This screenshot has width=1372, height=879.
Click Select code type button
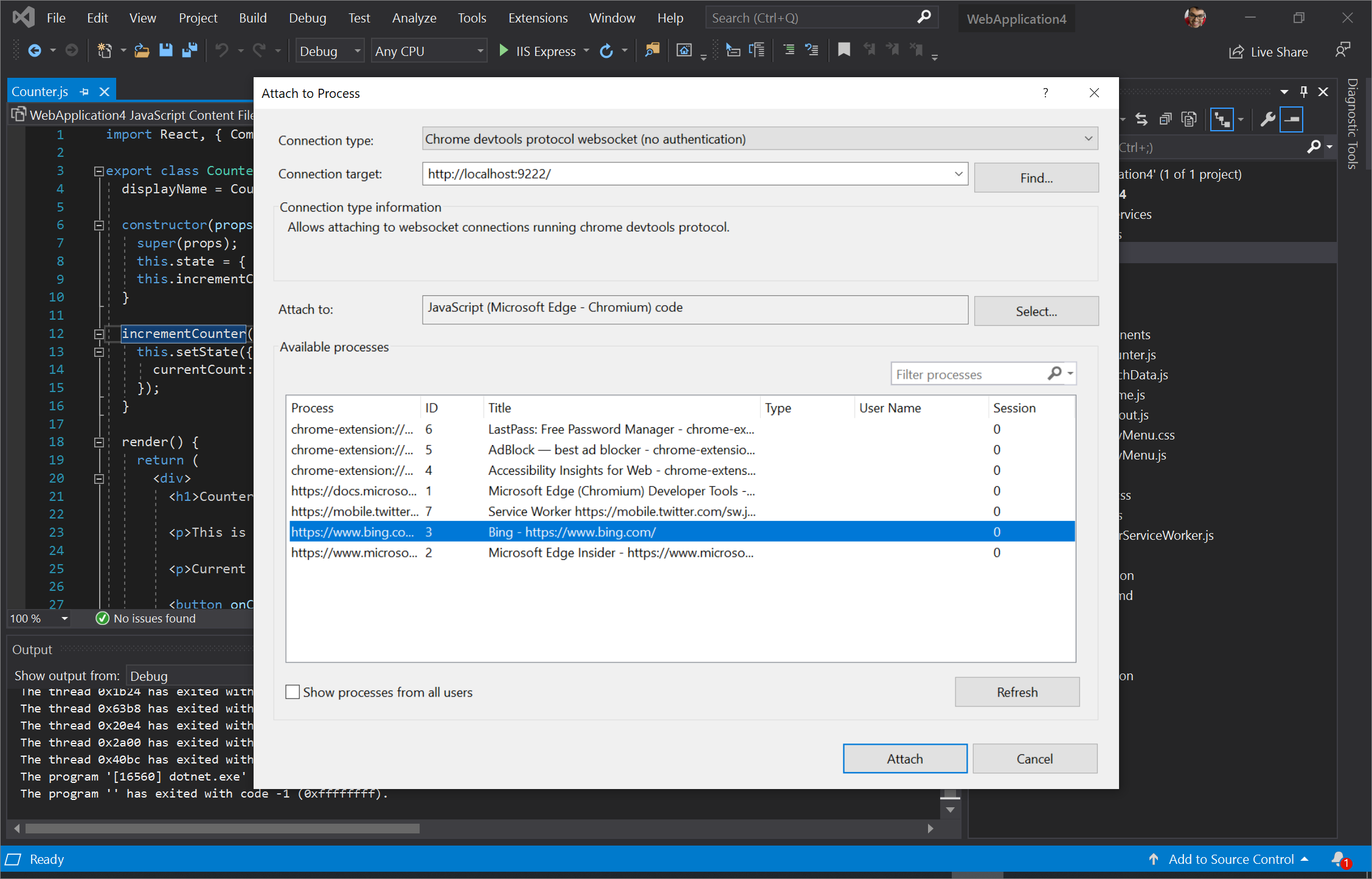(x=1036, y=310)
